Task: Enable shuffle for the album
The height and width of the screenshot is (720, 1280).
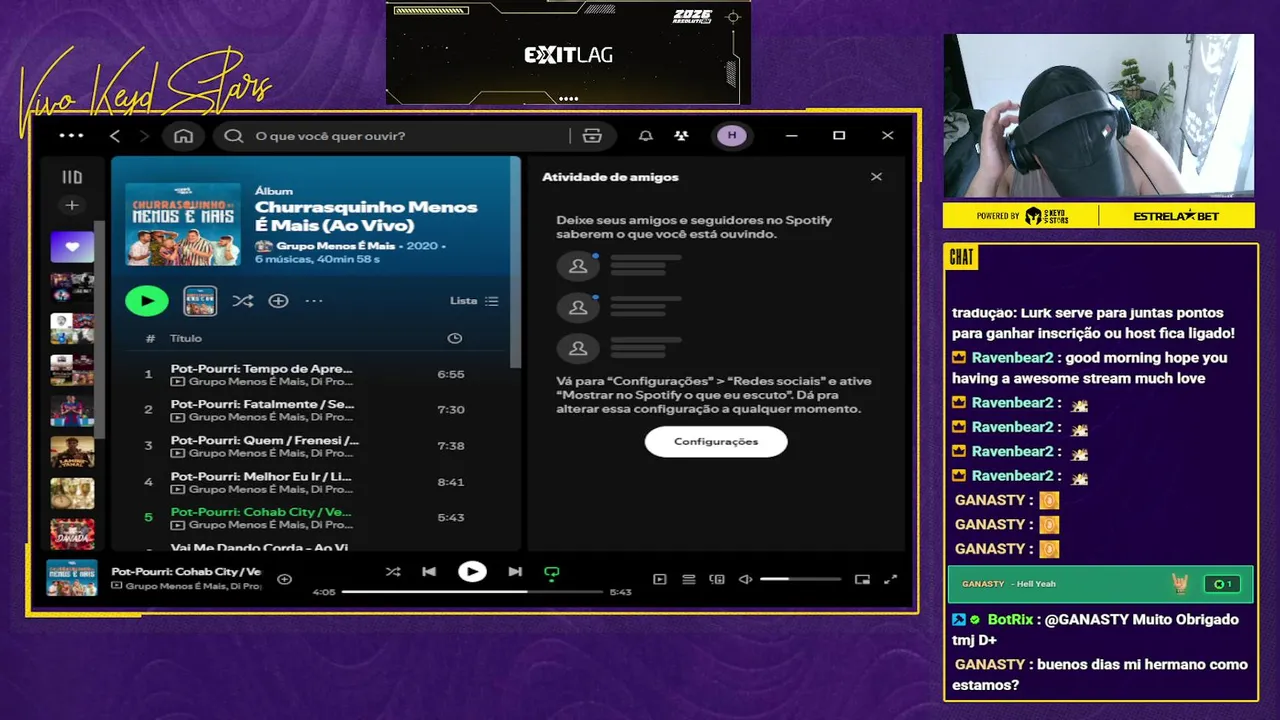Action: click(243, 300)
